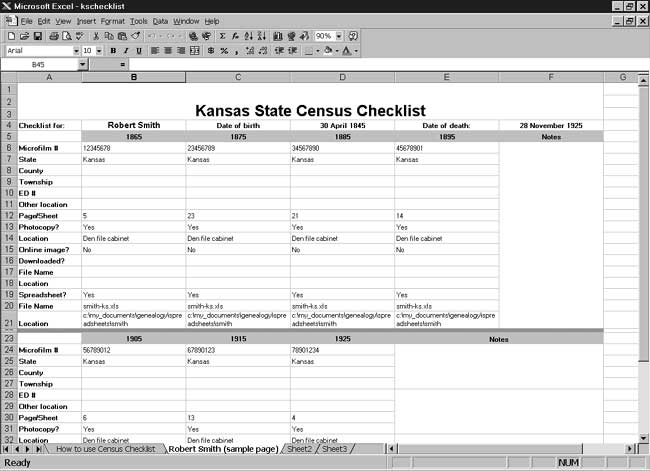Screen dimensions: 650x471
Task: Toggle Underline formatting
Action: tap(139, 51)
